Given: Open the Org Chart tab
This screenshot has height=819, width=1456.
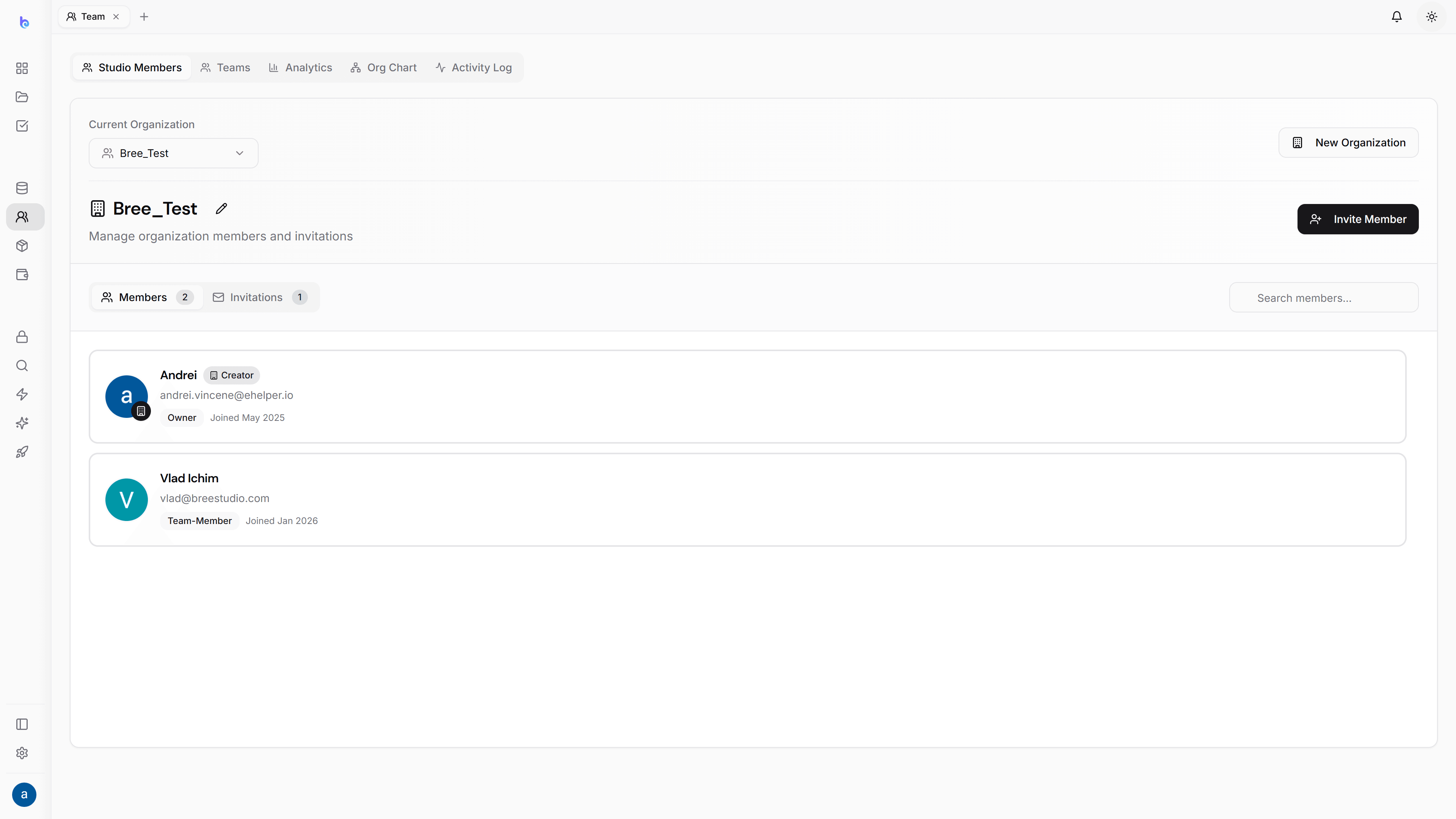Looking at the screenshot, I should coord(384,68).
